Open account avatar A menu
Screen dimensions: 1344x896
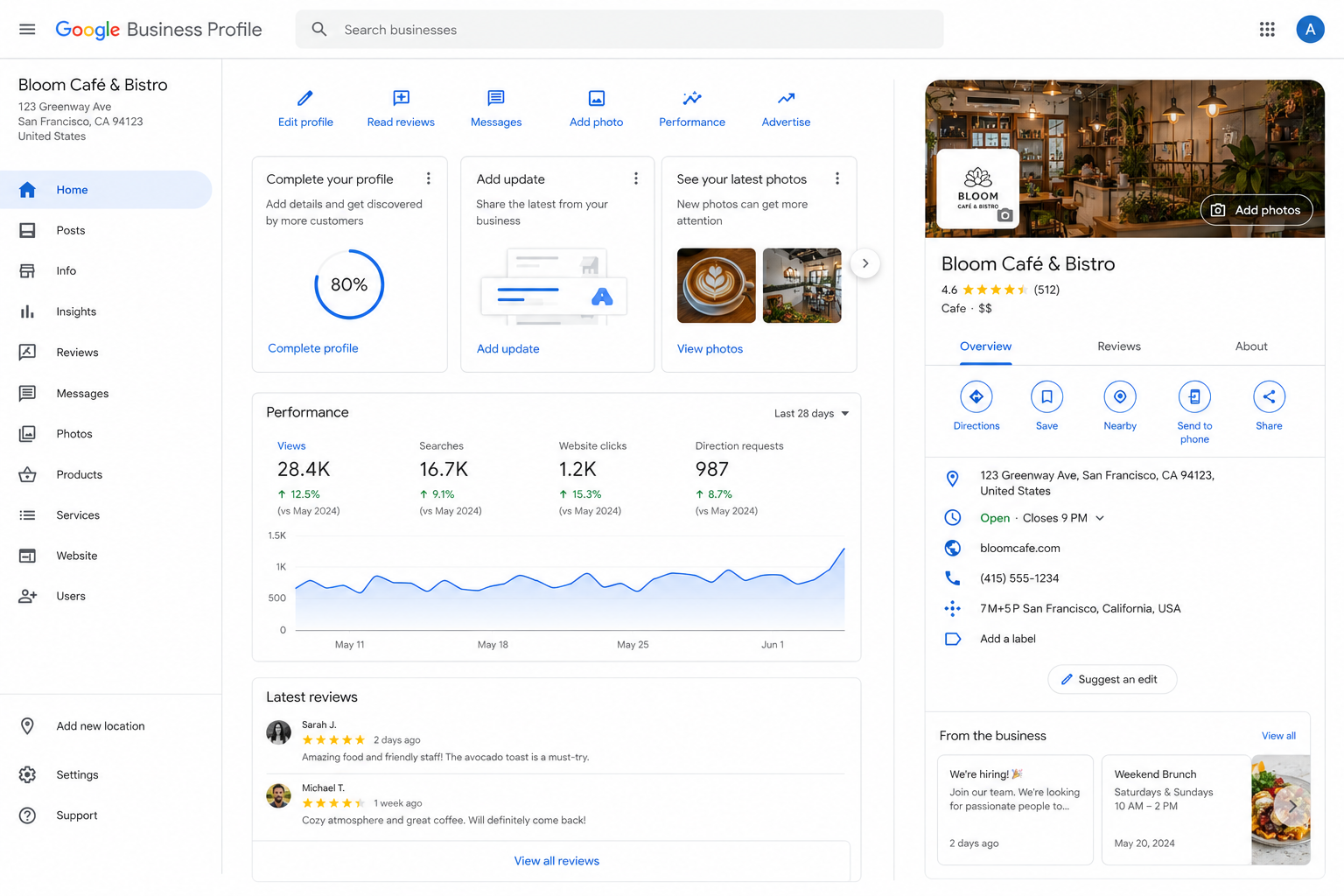tap(1310, 29)
